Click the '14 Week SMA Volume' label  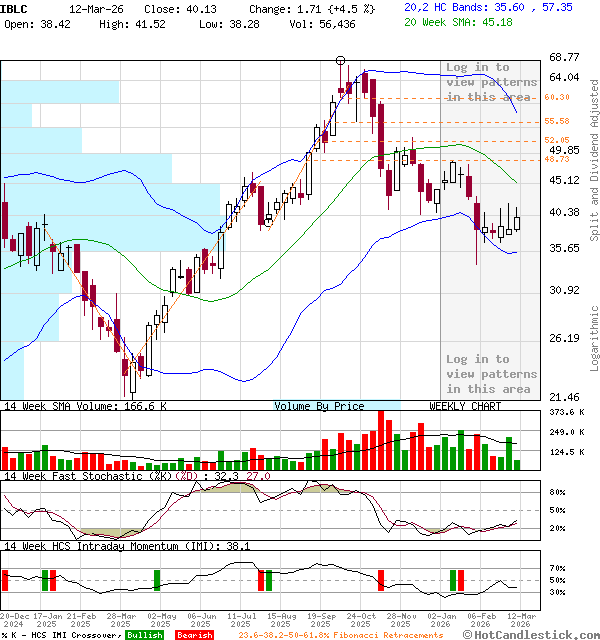tap(70, 406)
